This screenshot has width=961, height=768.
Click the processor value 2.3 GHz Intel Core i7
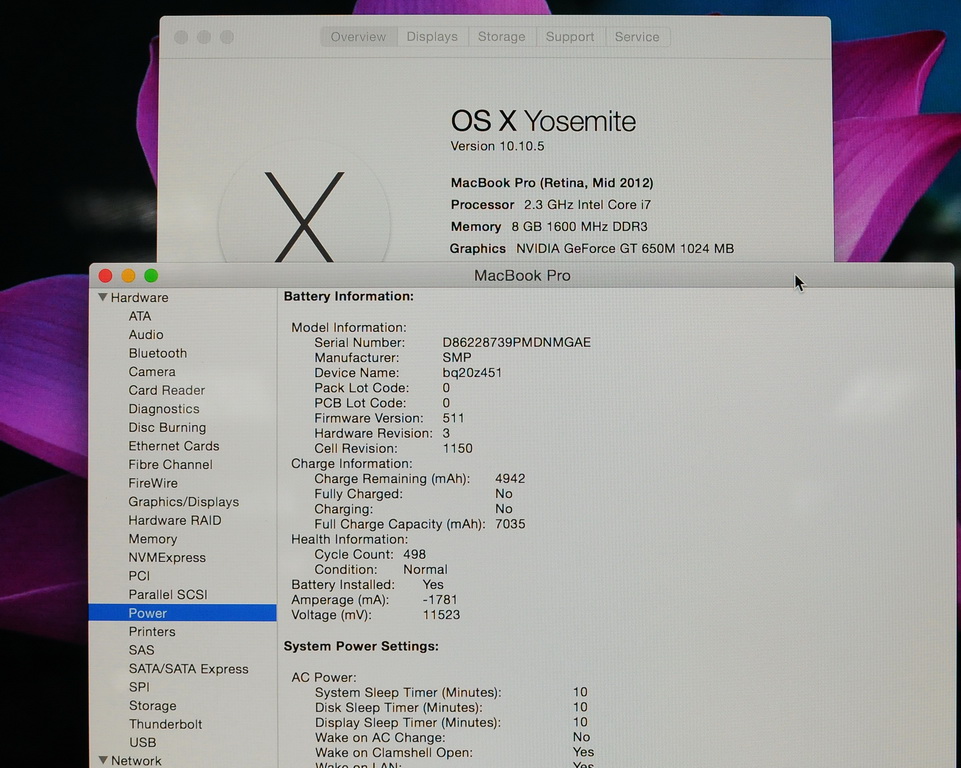click(587, 205)
